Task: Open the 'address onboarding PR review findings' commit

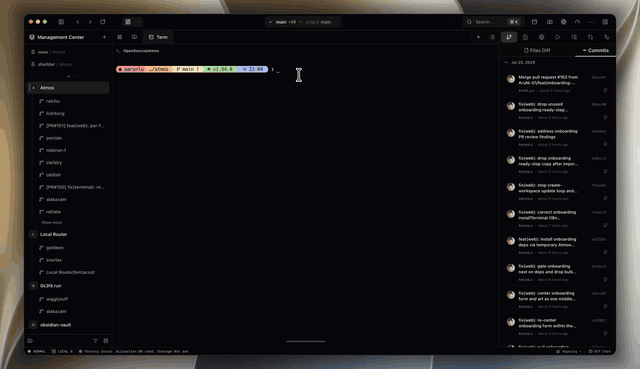Action: pyautogui.click(x=558, y=137)
